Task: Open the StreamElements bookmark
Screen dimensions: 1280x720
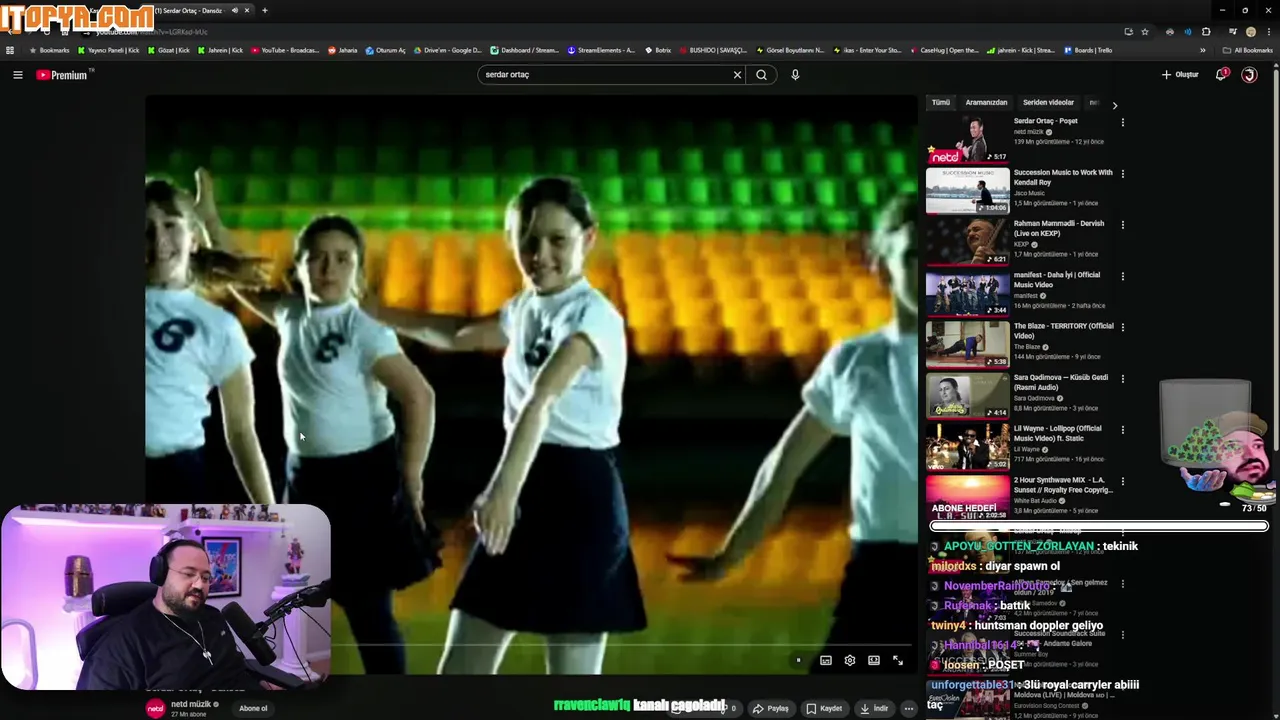Action: (601, 50)
